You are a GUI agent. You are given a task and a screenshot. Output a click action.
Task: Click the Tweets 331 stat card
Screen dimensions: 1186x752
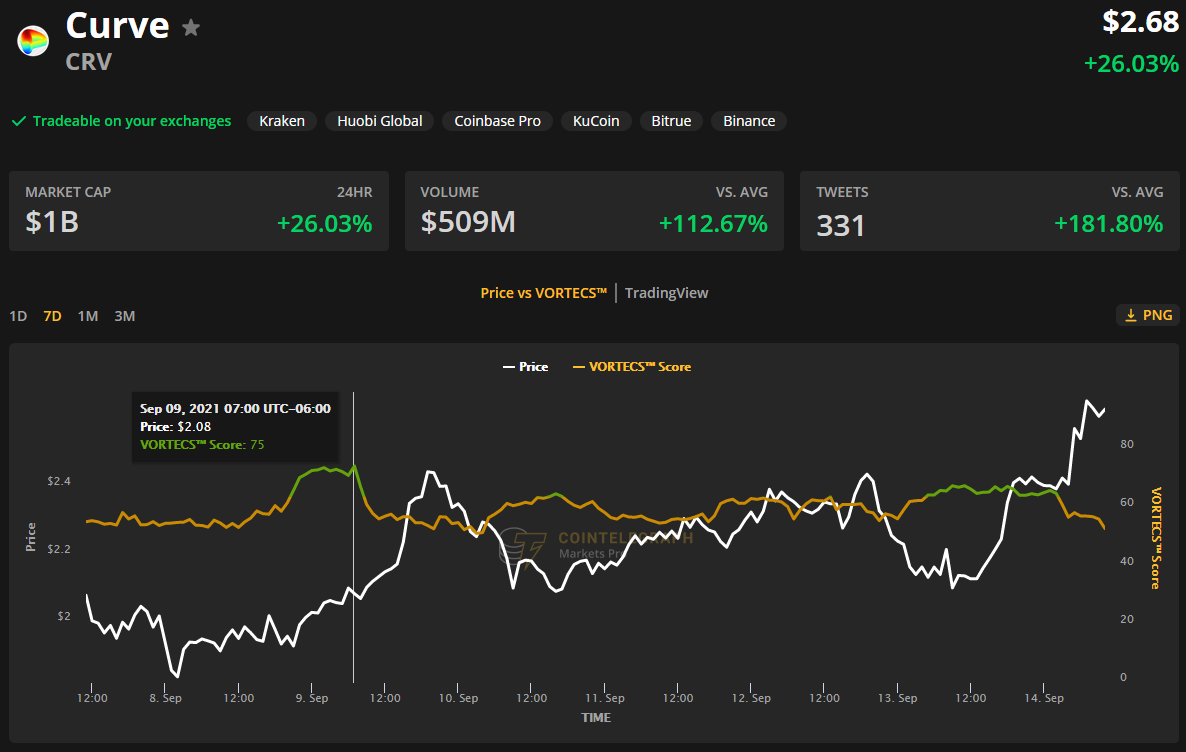989,211
